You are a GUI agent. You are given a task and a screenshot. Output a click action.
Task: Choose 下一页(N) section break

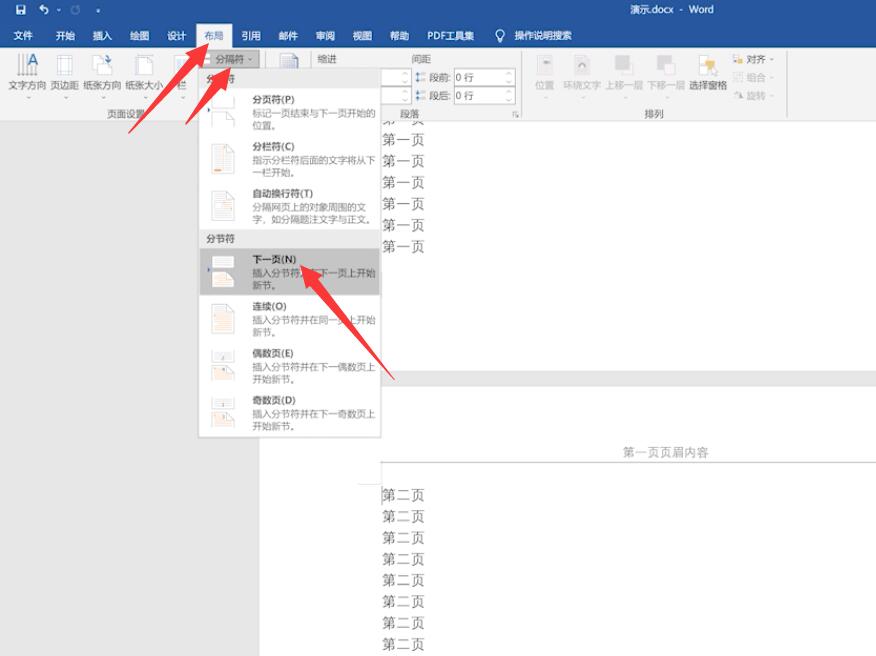point(289,272)
